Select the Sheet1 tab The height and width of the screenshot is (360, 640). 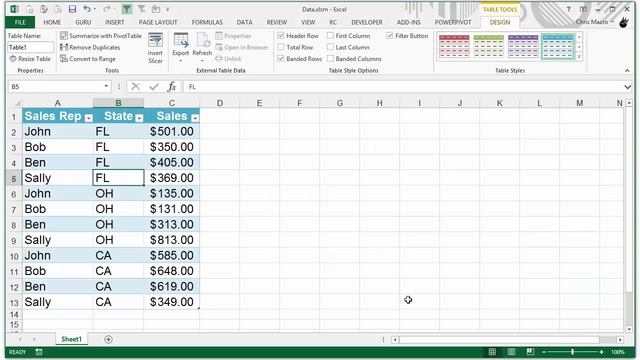[71, 339]
